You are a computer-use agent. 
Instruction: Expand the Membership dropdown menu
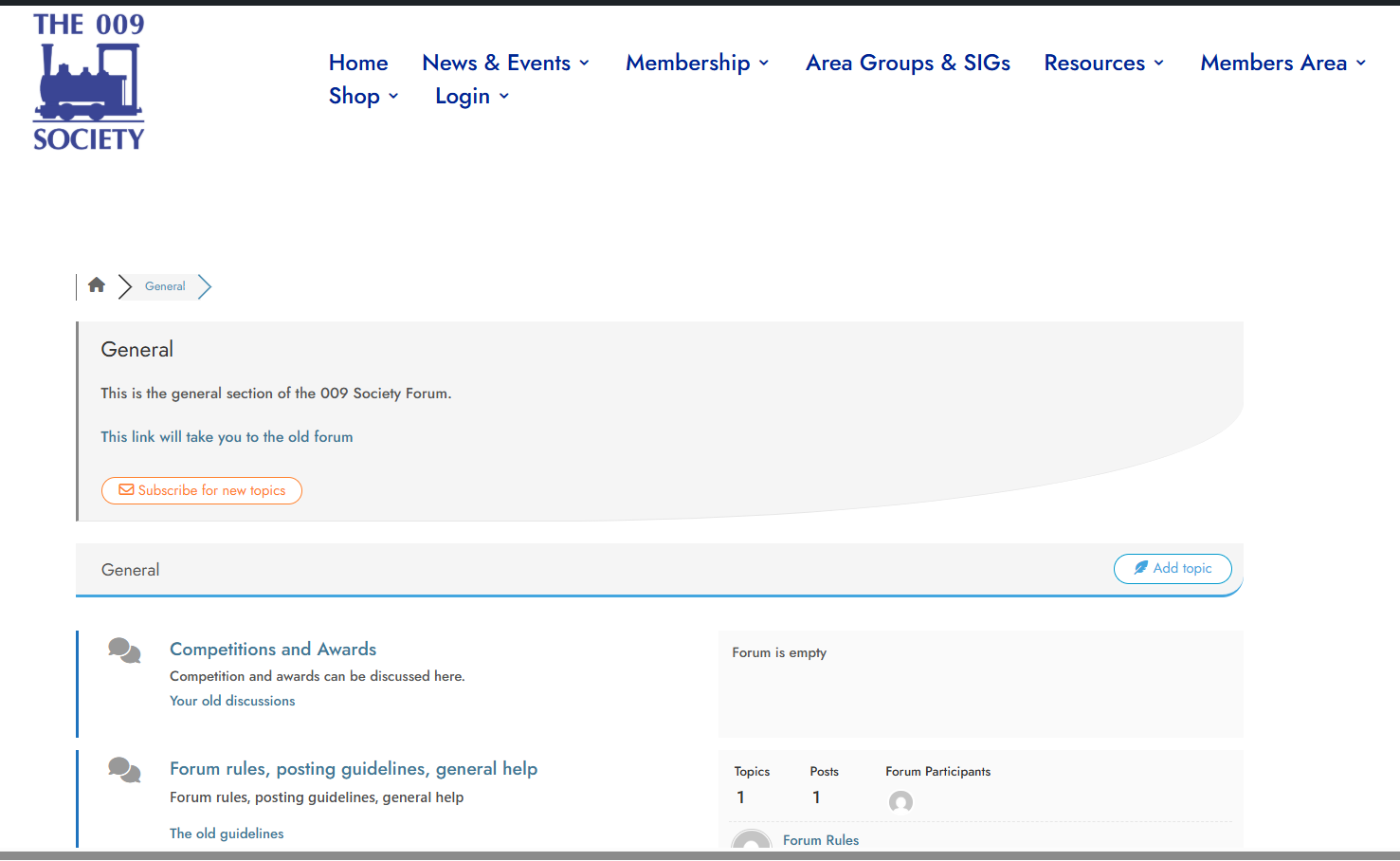tap(697, 63)
